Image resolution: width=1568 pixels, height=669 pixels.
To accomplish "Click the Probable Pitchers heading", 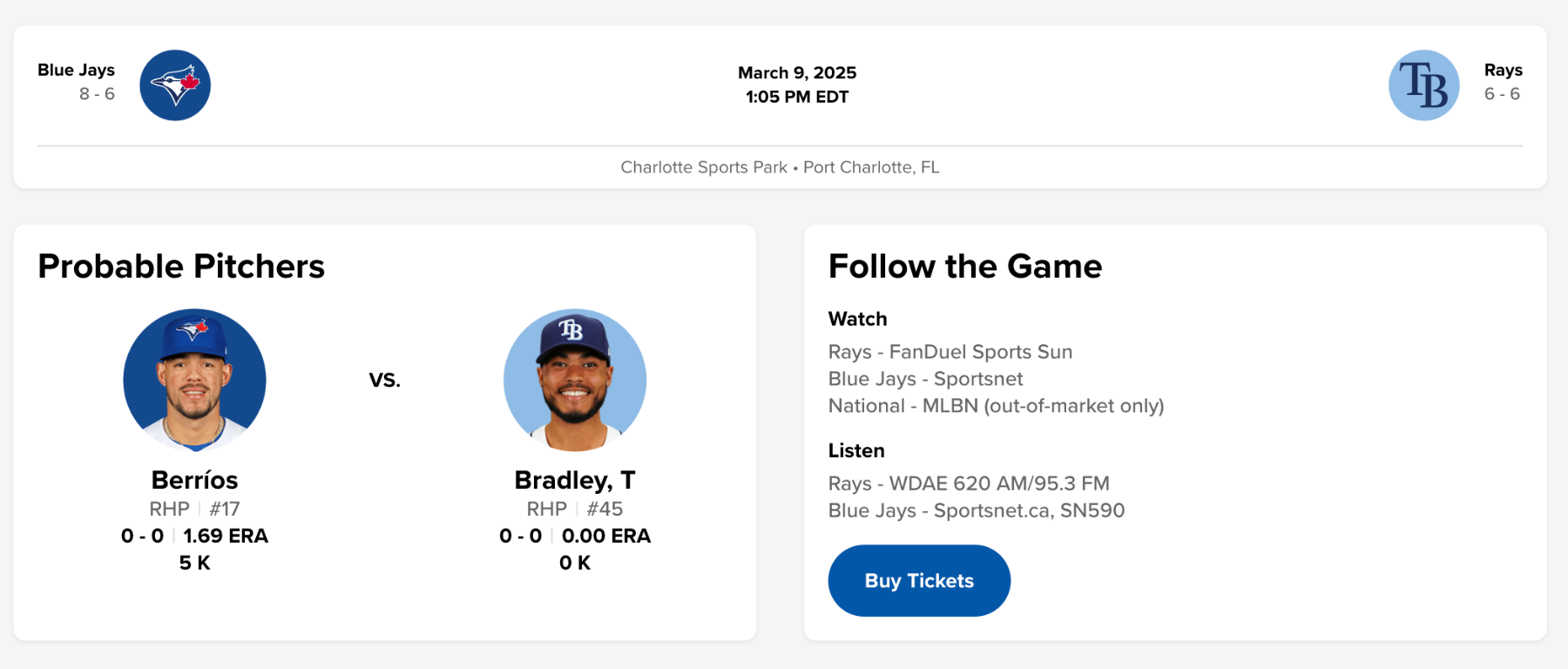I will 181,267.
